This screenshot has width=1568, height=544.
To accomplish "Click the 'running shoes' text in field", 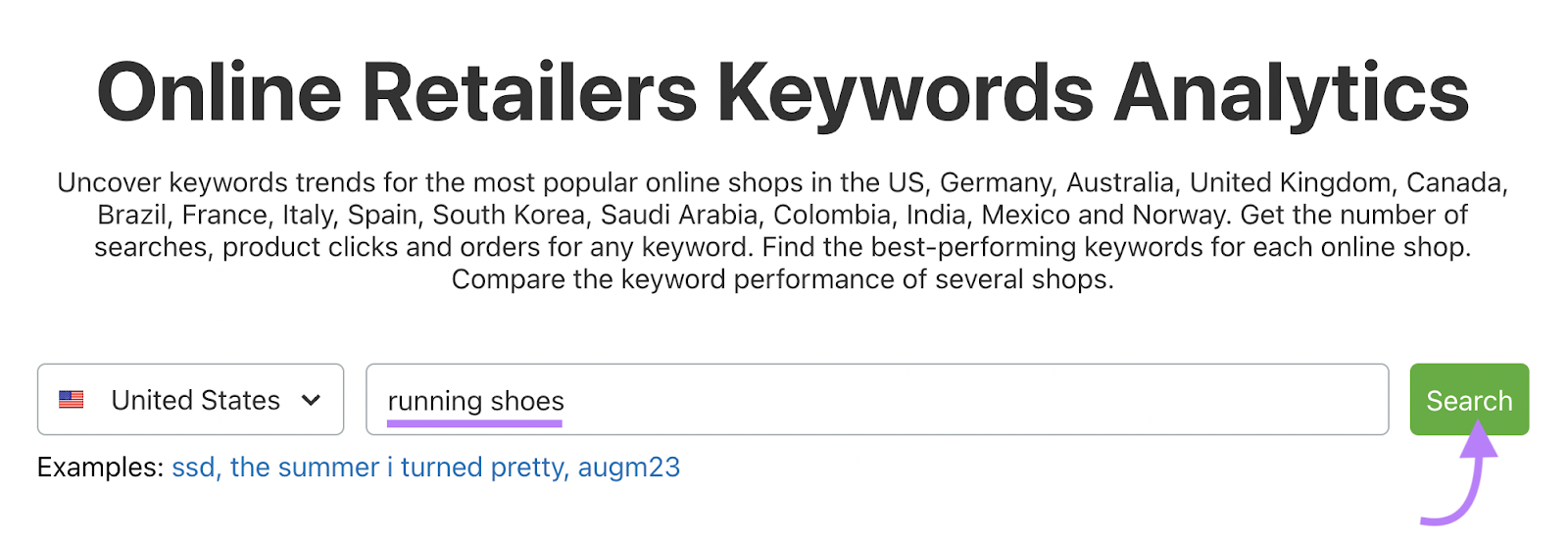I will tap(475, 401).
